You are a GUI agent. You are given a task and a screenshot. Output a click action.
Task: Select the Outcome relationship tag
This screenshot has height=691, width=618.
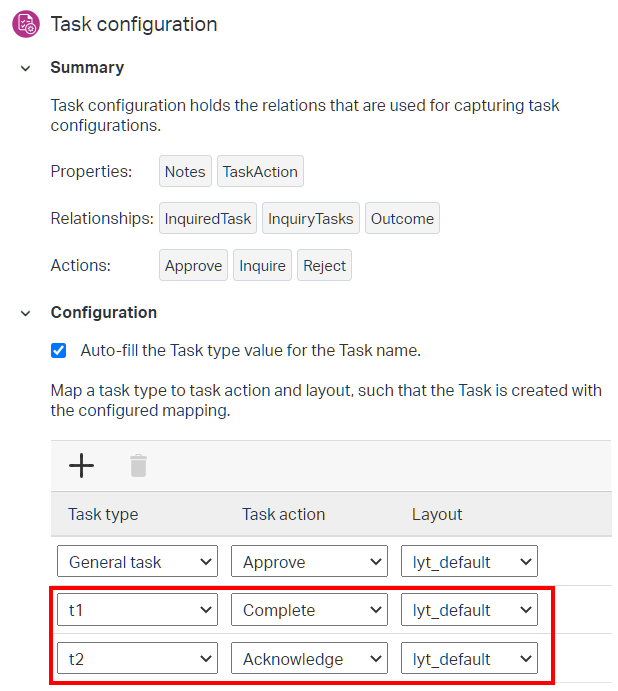pos(402,218)
